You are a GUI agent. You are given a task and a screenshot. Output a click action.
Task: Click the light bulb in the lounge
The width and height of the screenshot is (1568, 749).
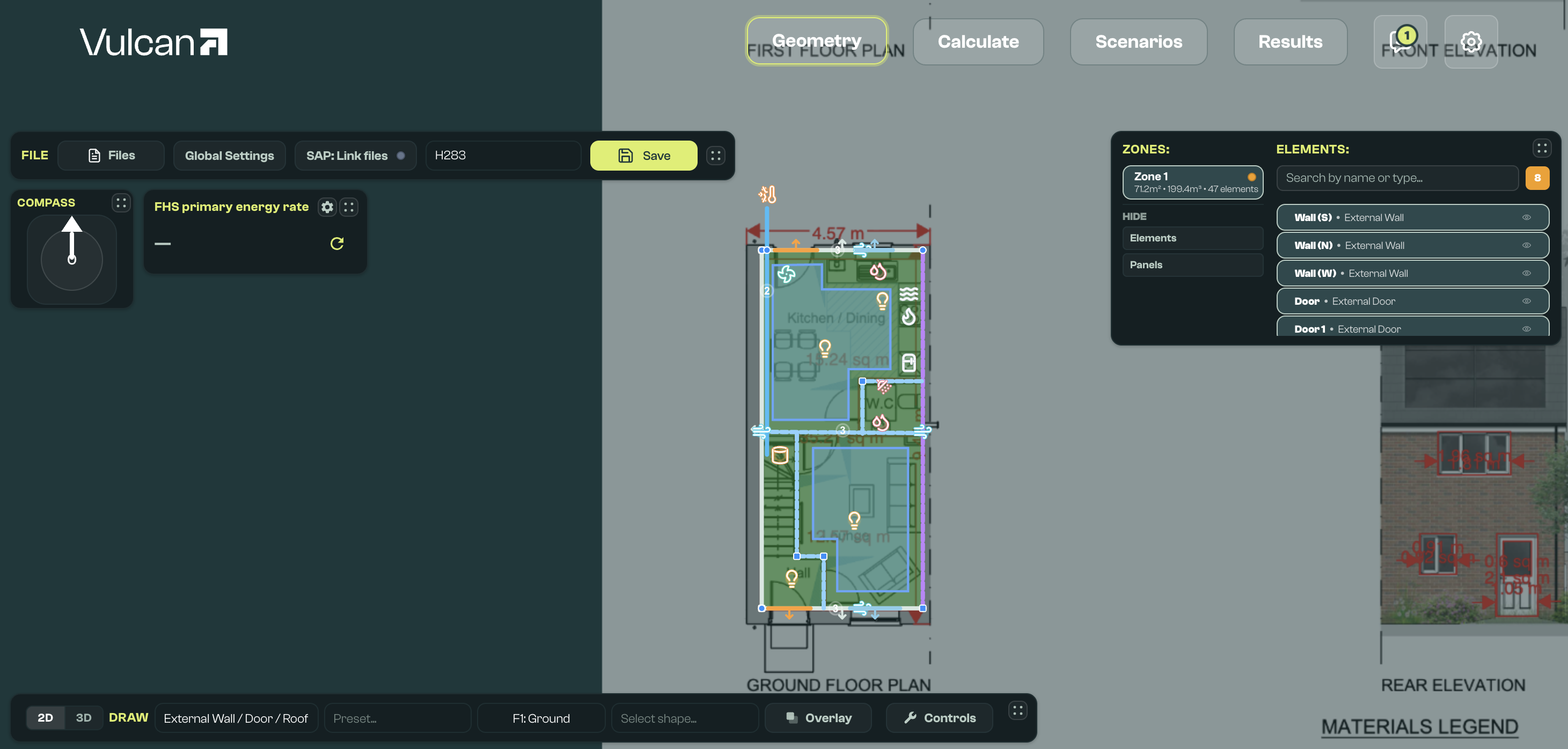(854, 520)
